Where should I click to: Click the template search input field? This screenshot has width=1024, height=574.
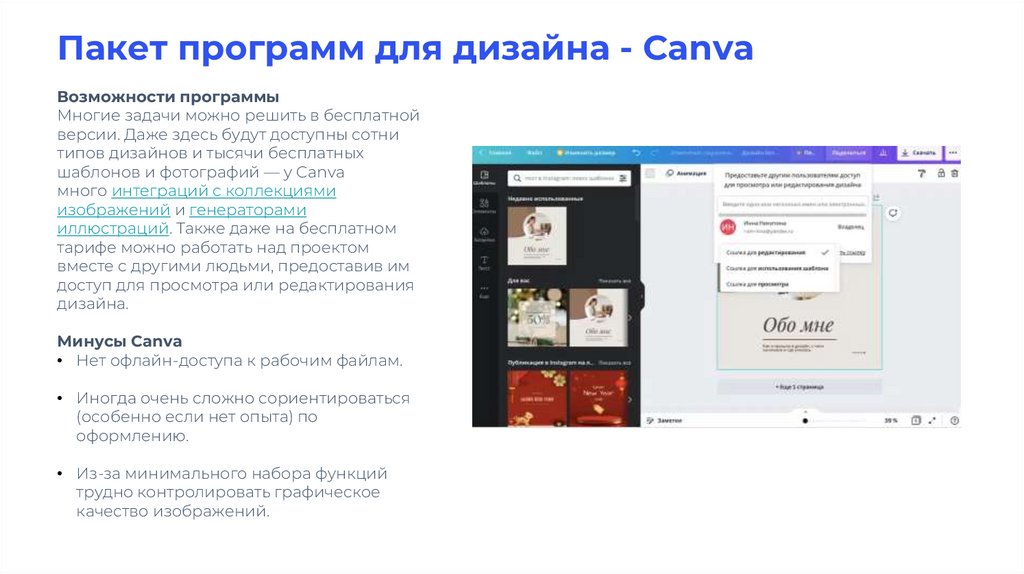point(568,178)
